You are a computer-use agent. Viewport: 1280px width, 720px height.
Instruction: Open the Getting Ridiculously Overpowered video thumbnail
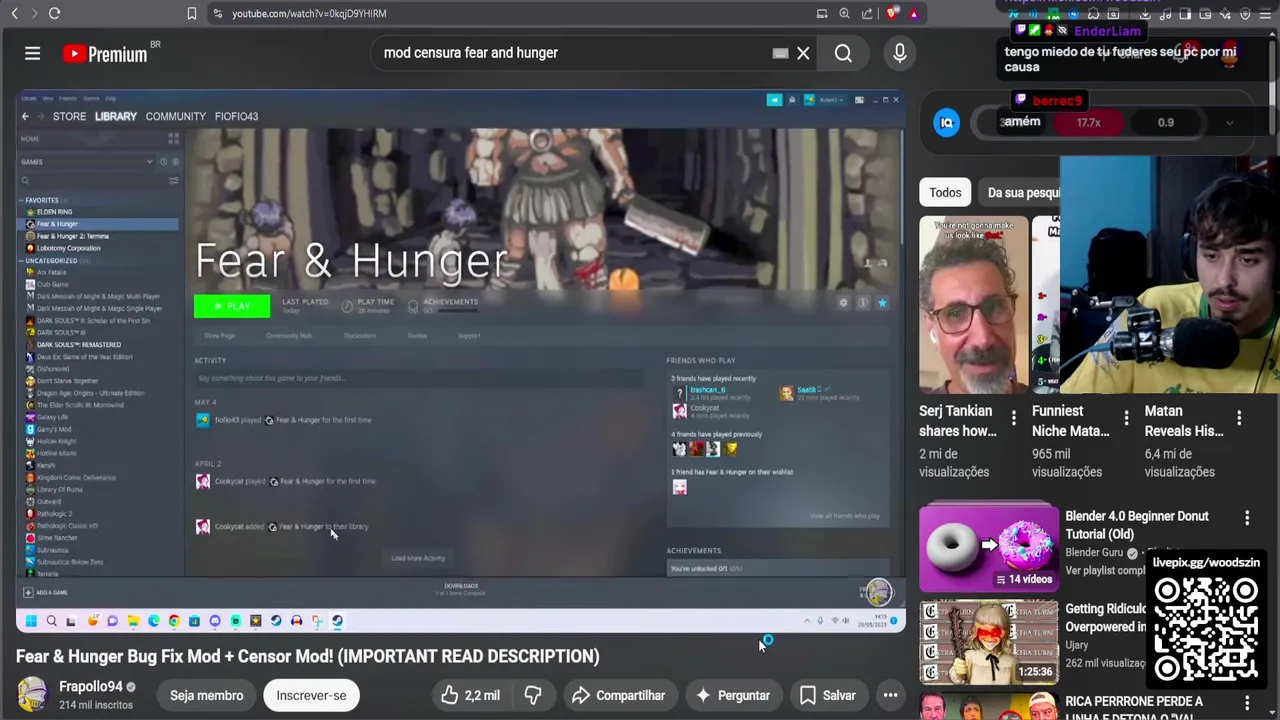pyautogui.click(x=989, y=642)
